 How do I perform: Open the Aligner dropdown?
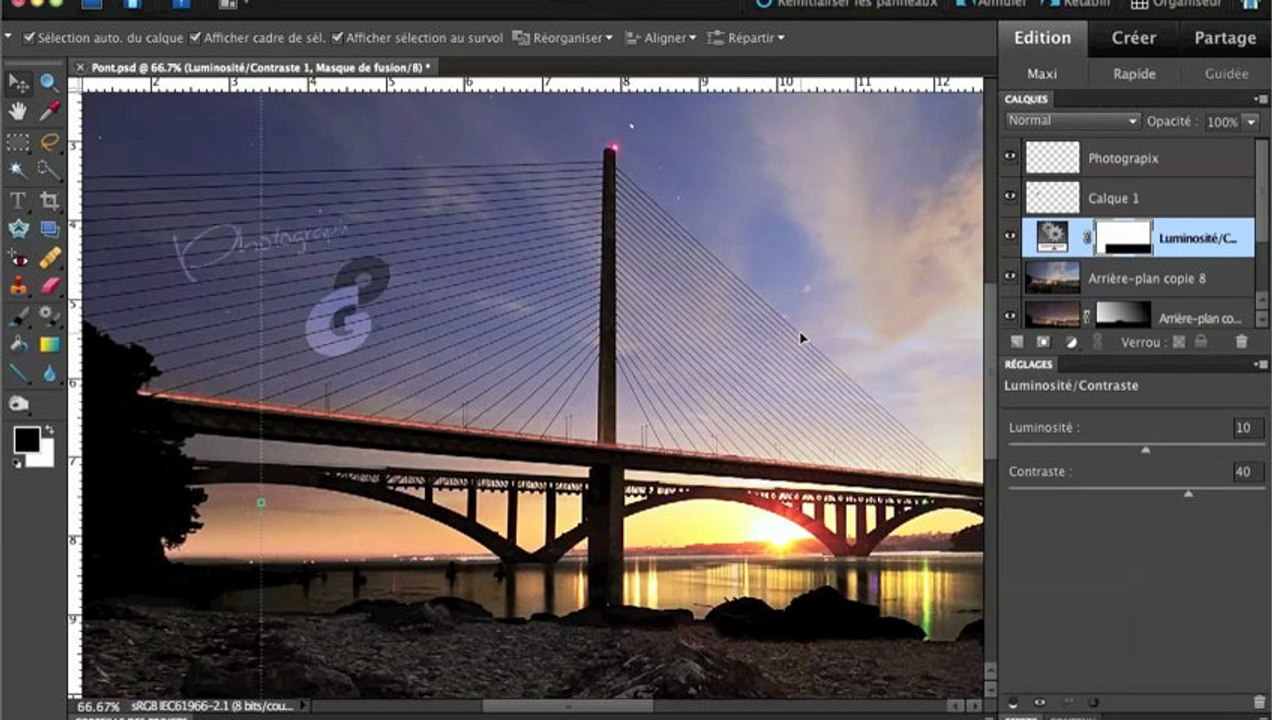(660, 38)
